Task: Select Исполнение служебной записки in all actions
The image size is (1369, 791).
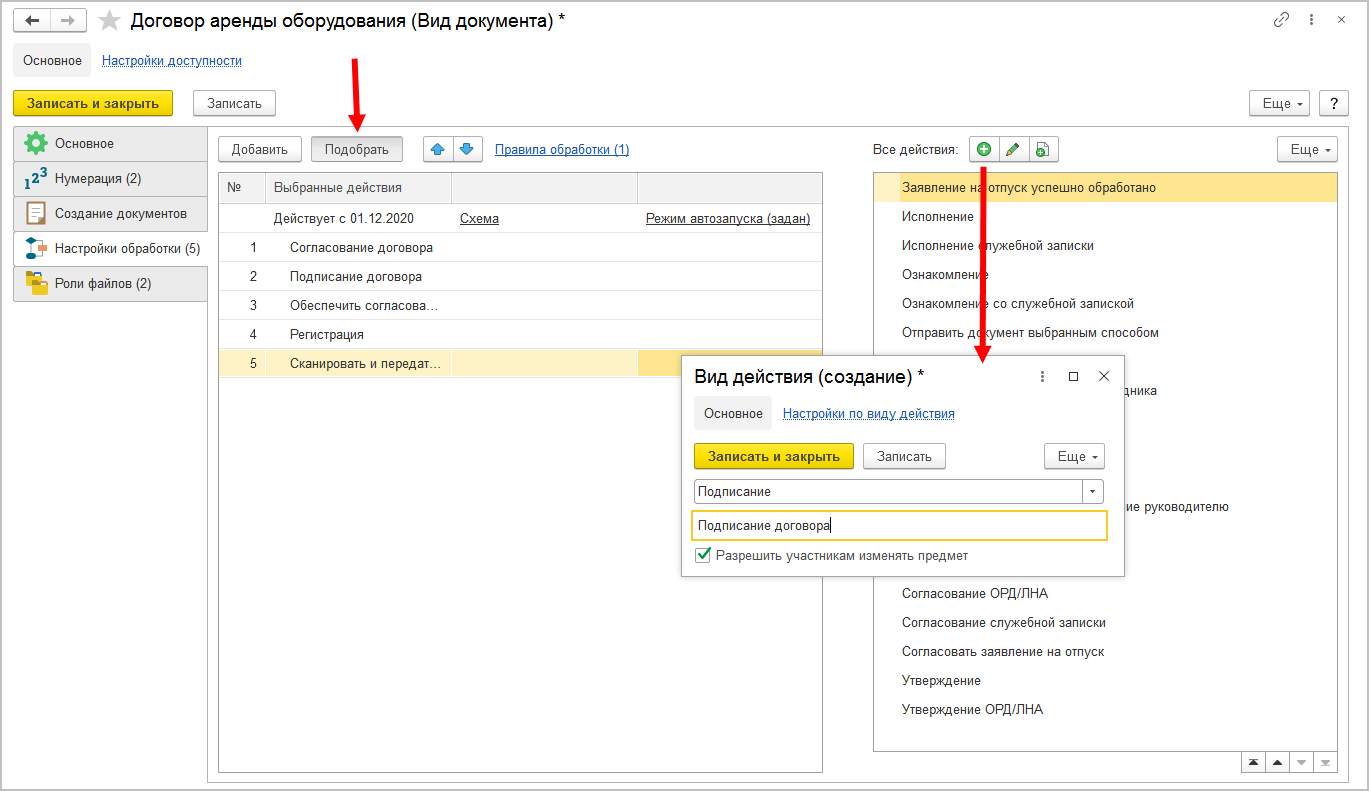Action: (1105, 246)
